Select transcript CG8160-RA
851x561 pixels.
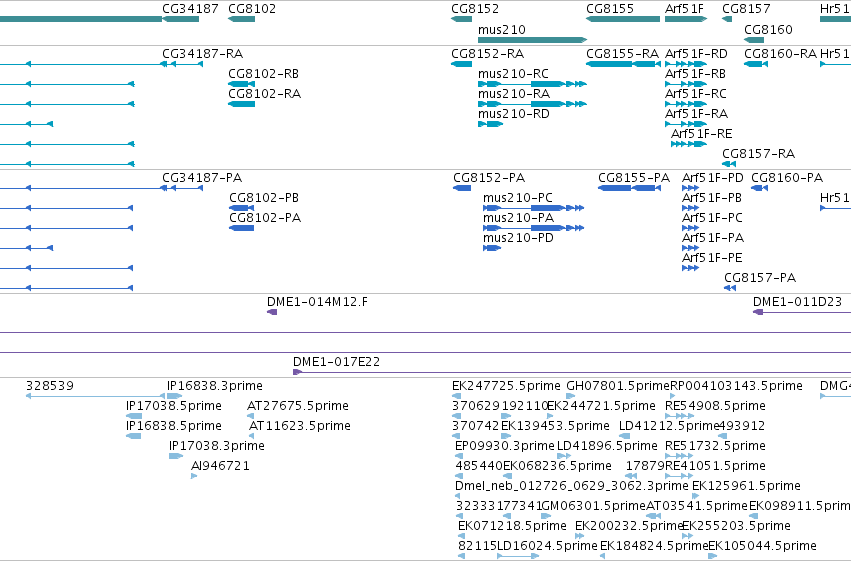click(780, 54)
